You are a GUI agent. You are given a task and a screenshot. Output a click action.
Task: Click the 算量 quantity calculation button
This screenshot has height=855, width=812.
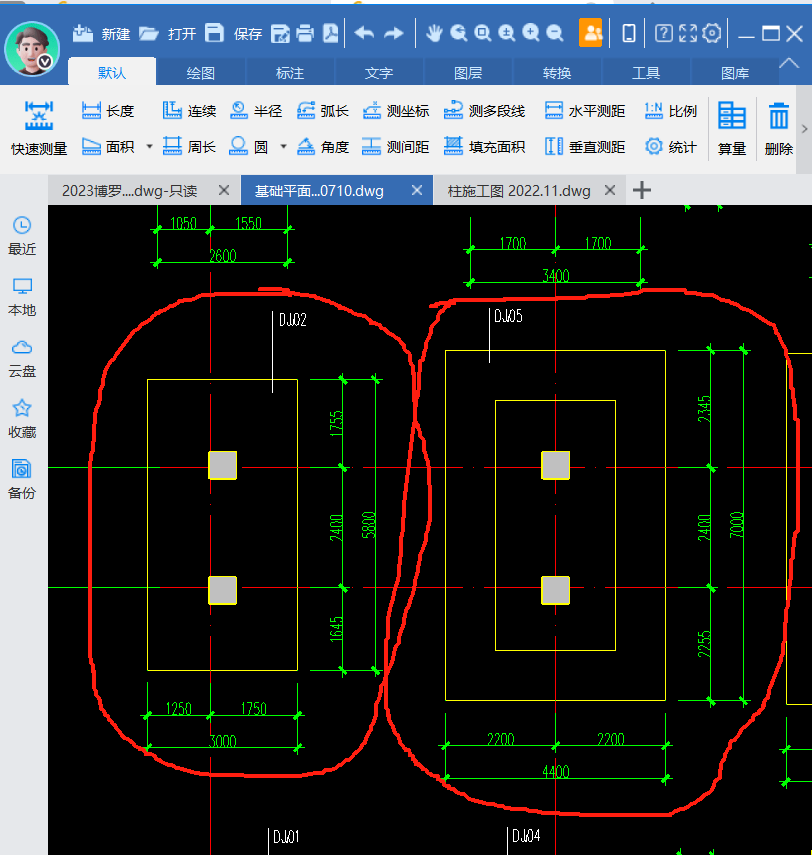(x=732, y=129)
